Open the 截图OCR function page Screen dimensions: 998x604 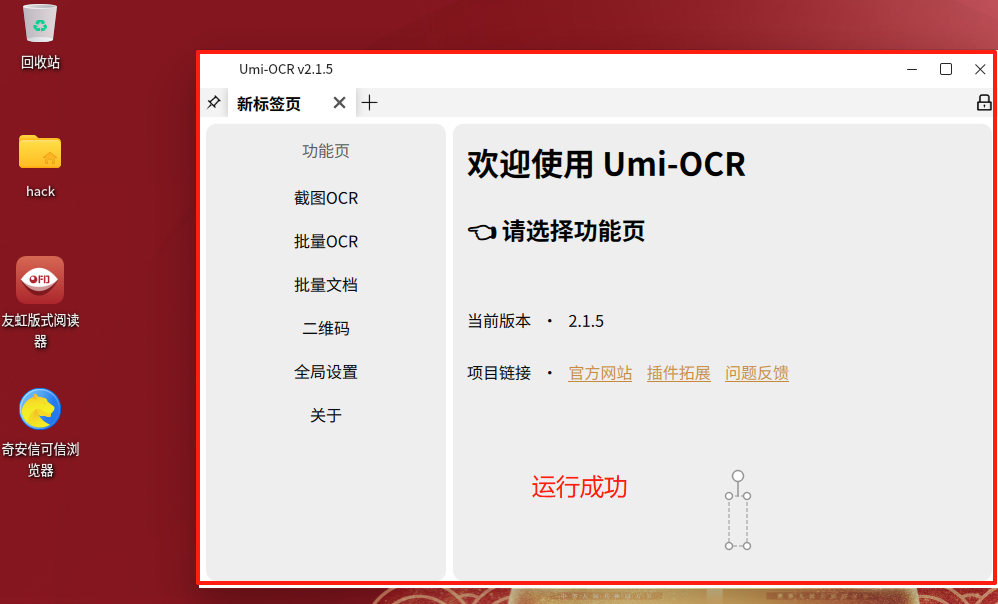click(326, 198)
